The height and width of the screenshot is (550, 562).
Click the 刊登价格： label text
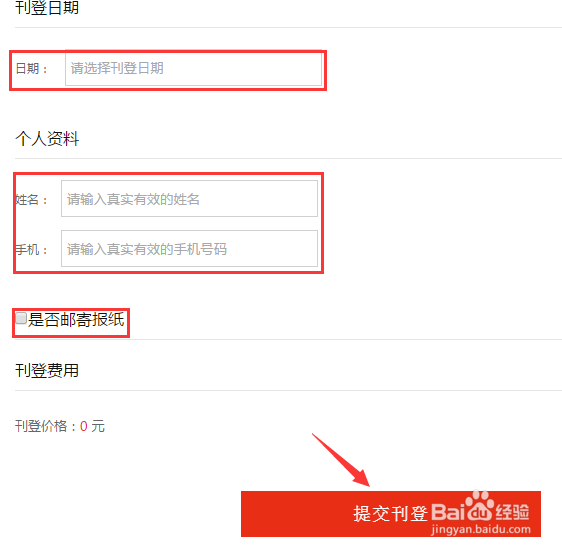tap(46, 426)
